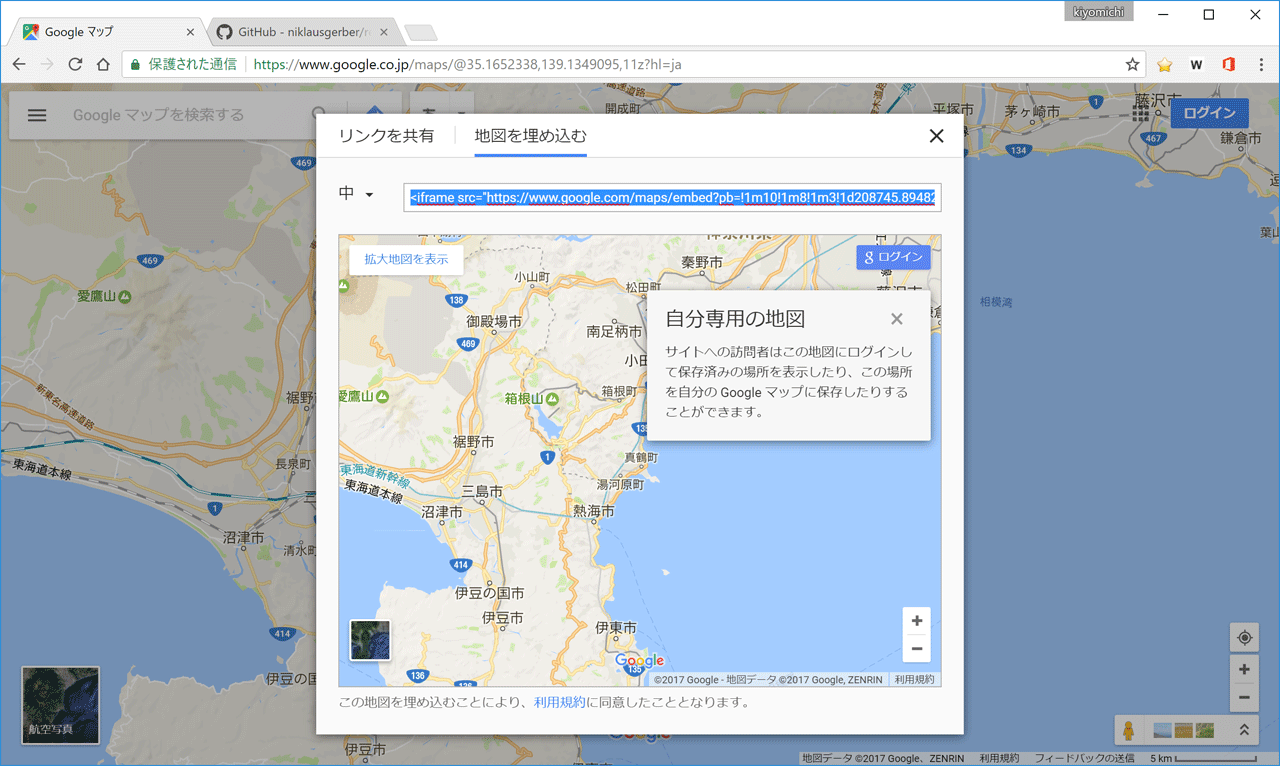
Task: Click フィードバックの送信 in map footer
Action: tap(1085, 759)
